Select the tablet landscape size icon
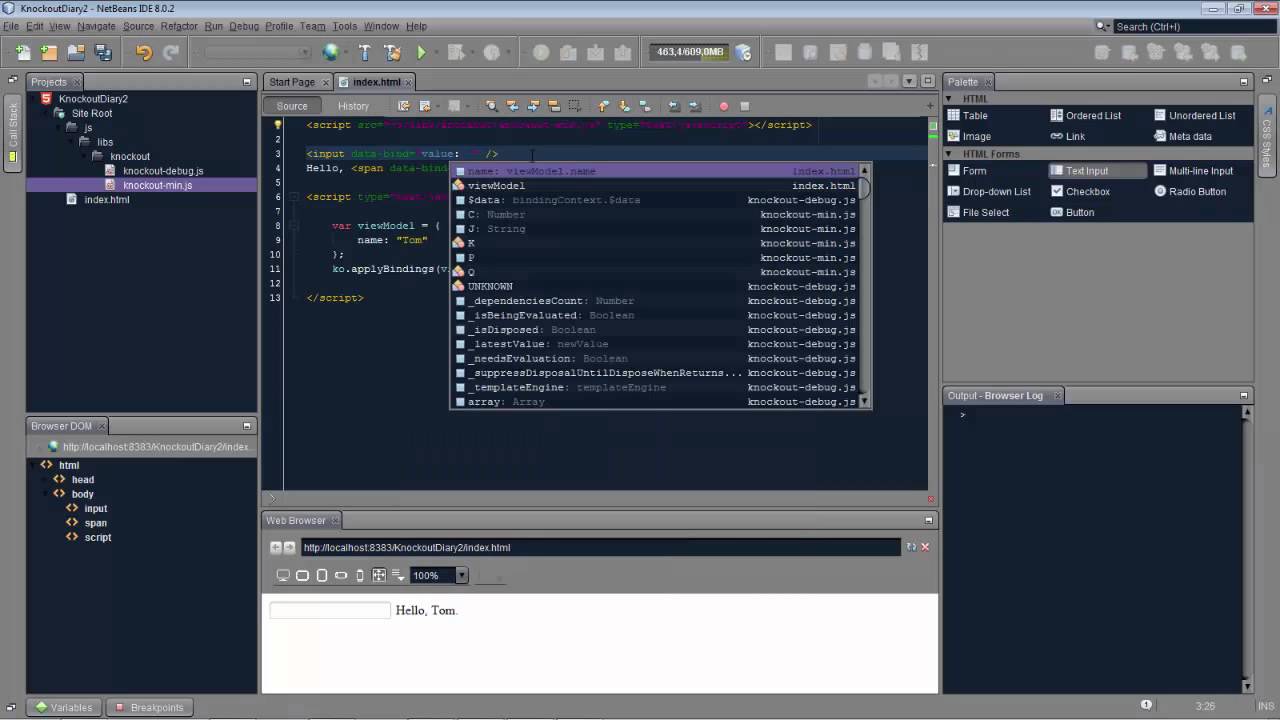Screen dimensions: 1280x720 302,575
